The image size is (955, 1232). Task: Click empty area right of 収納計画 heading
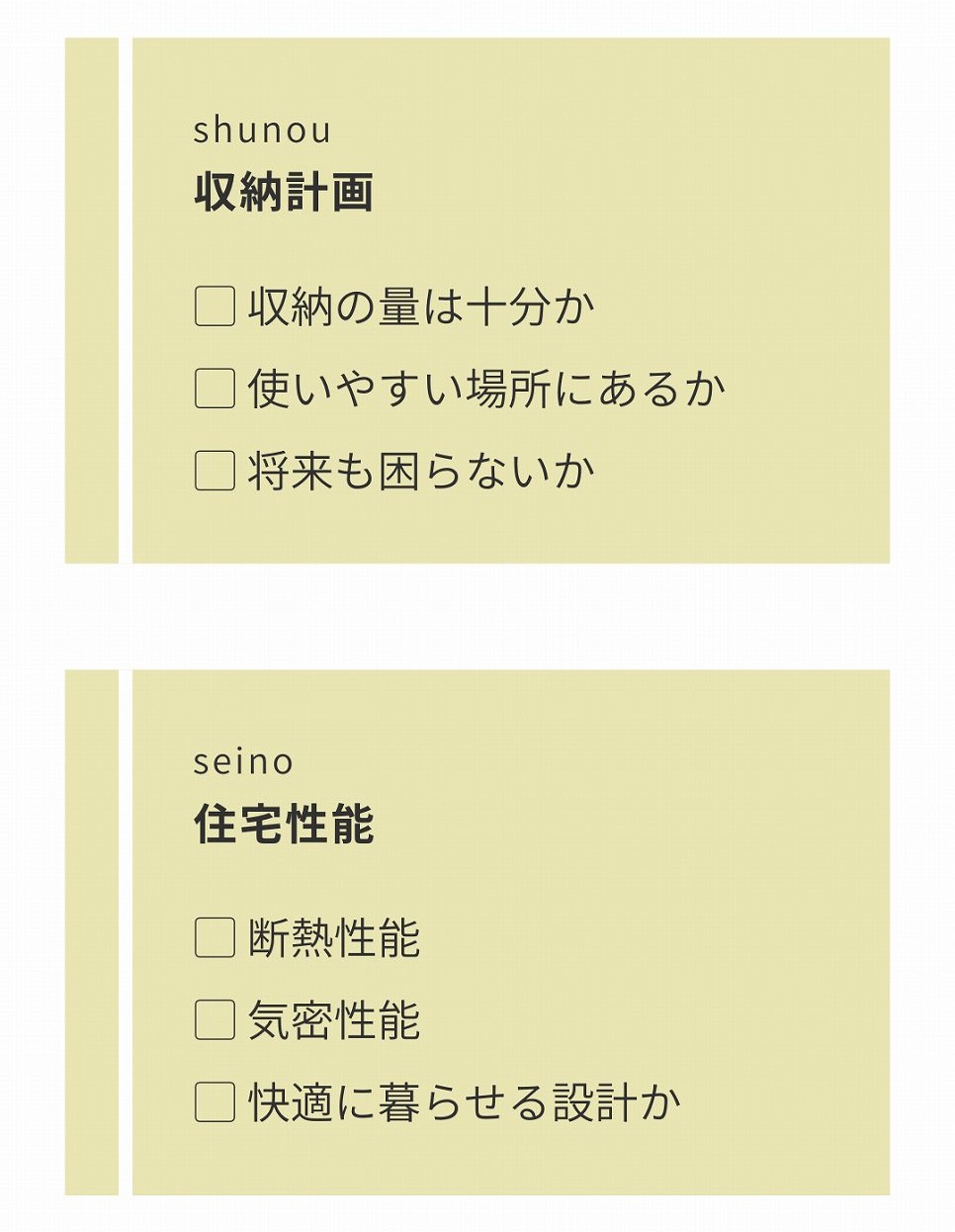click(633, 192)
